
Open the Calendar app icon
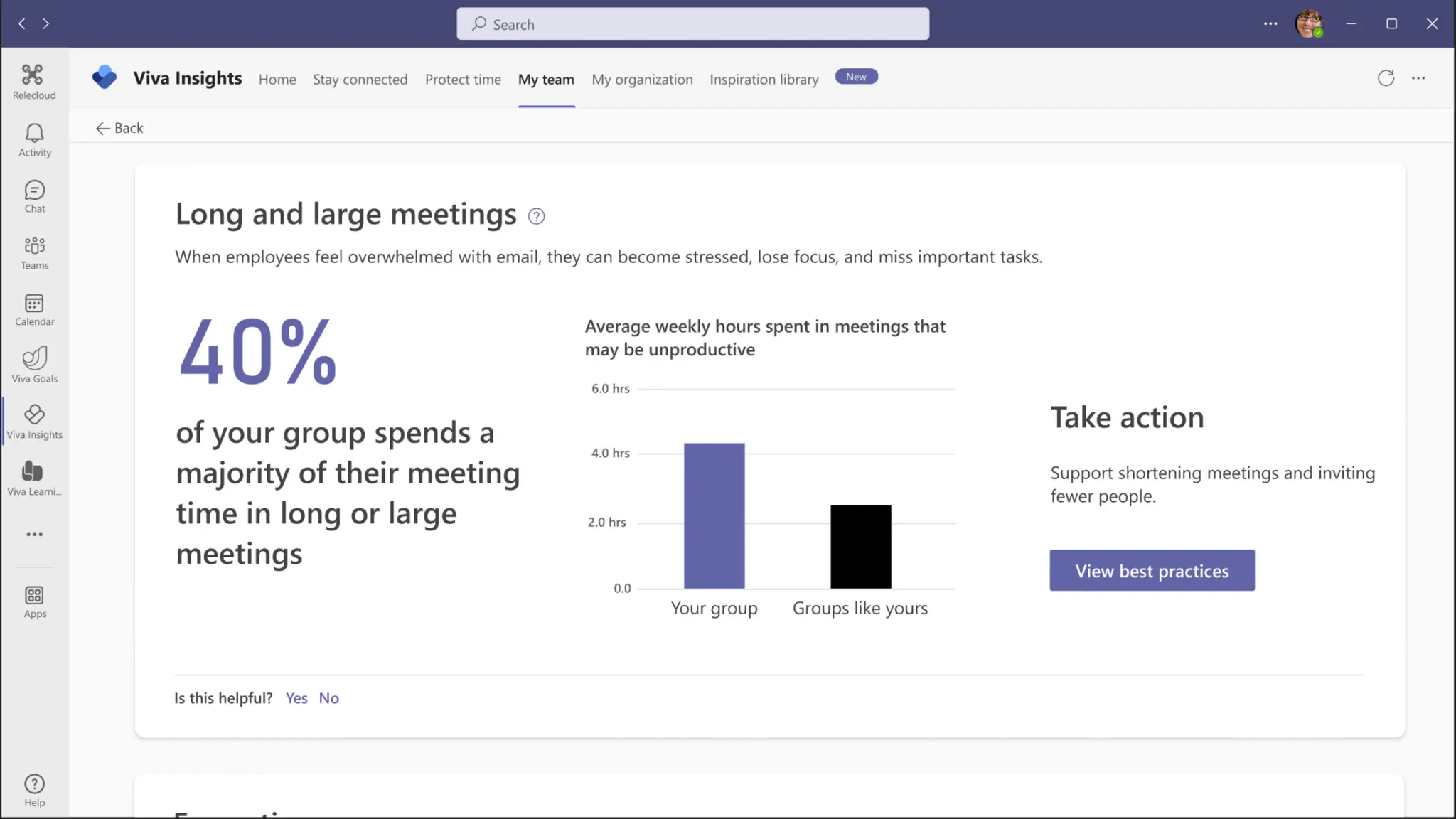(34, 310)
